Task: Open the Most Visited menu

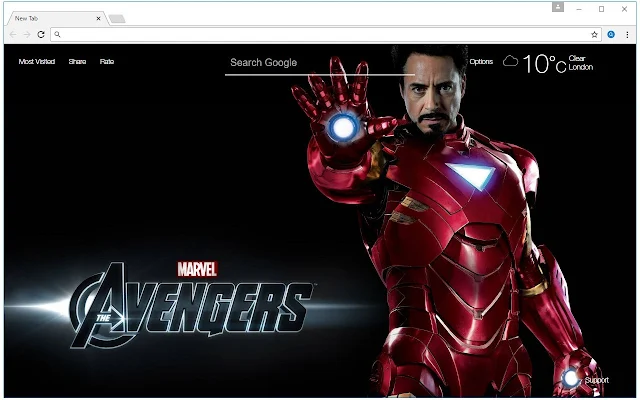Action: (37, 62)
